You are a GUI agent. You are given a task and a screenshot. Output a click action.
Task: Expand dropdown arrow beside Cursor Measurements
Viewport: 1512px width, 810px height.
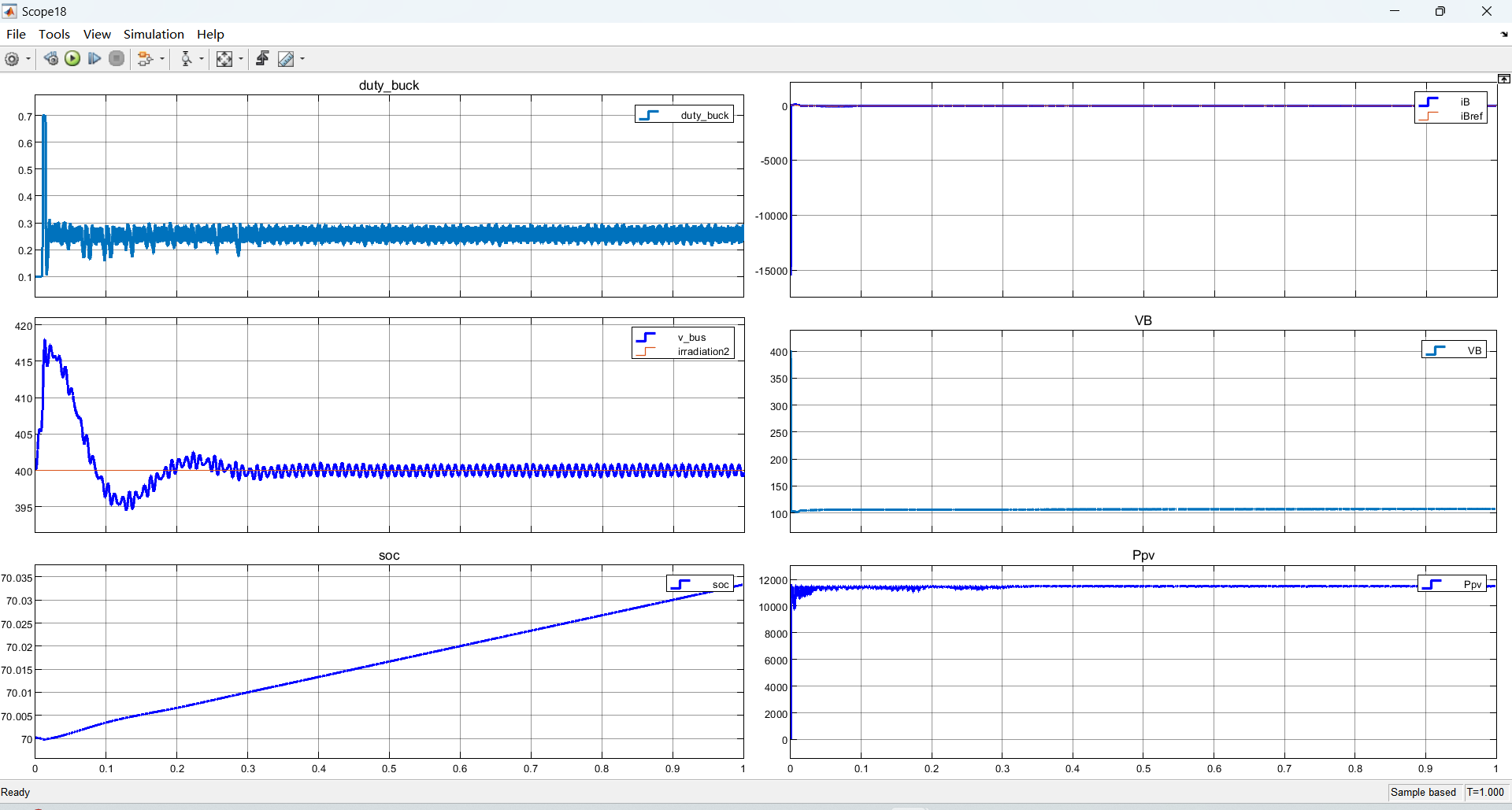302,59
